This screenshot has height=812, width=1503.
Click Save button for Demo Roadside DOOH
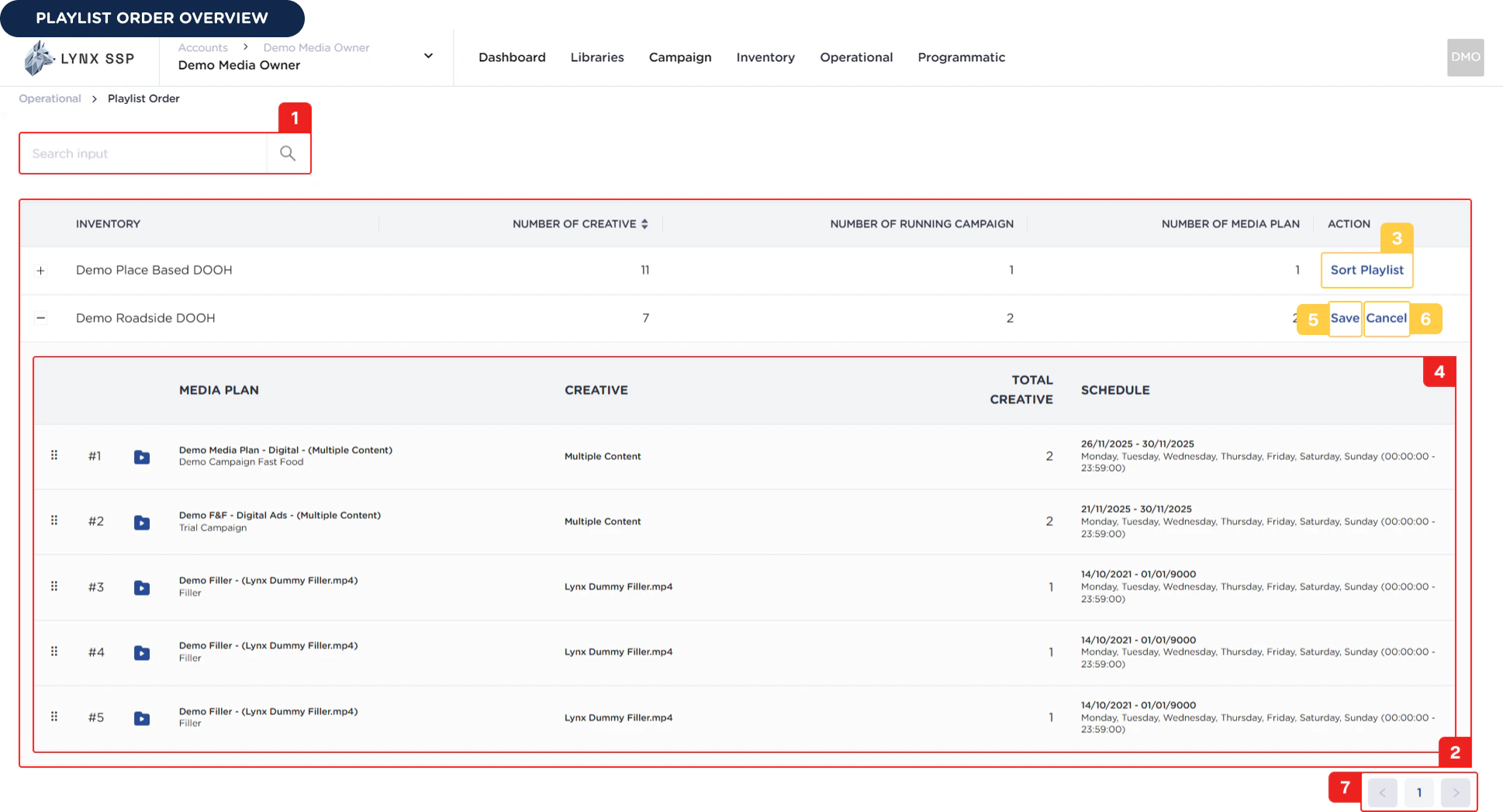pos(1345,318)
